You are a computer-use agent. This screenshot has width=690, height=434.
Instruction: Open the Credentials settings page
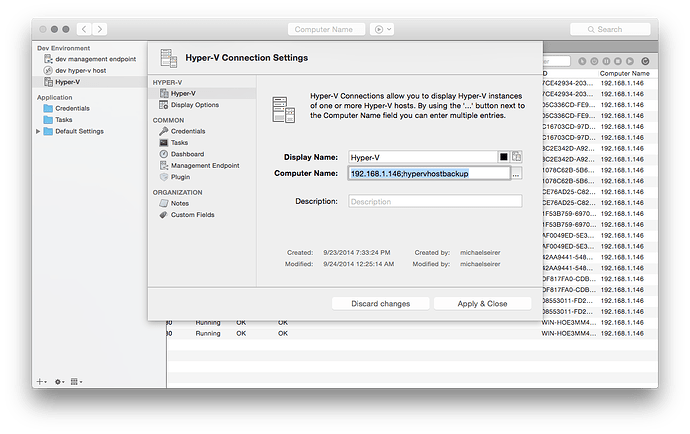click(187, 131)
